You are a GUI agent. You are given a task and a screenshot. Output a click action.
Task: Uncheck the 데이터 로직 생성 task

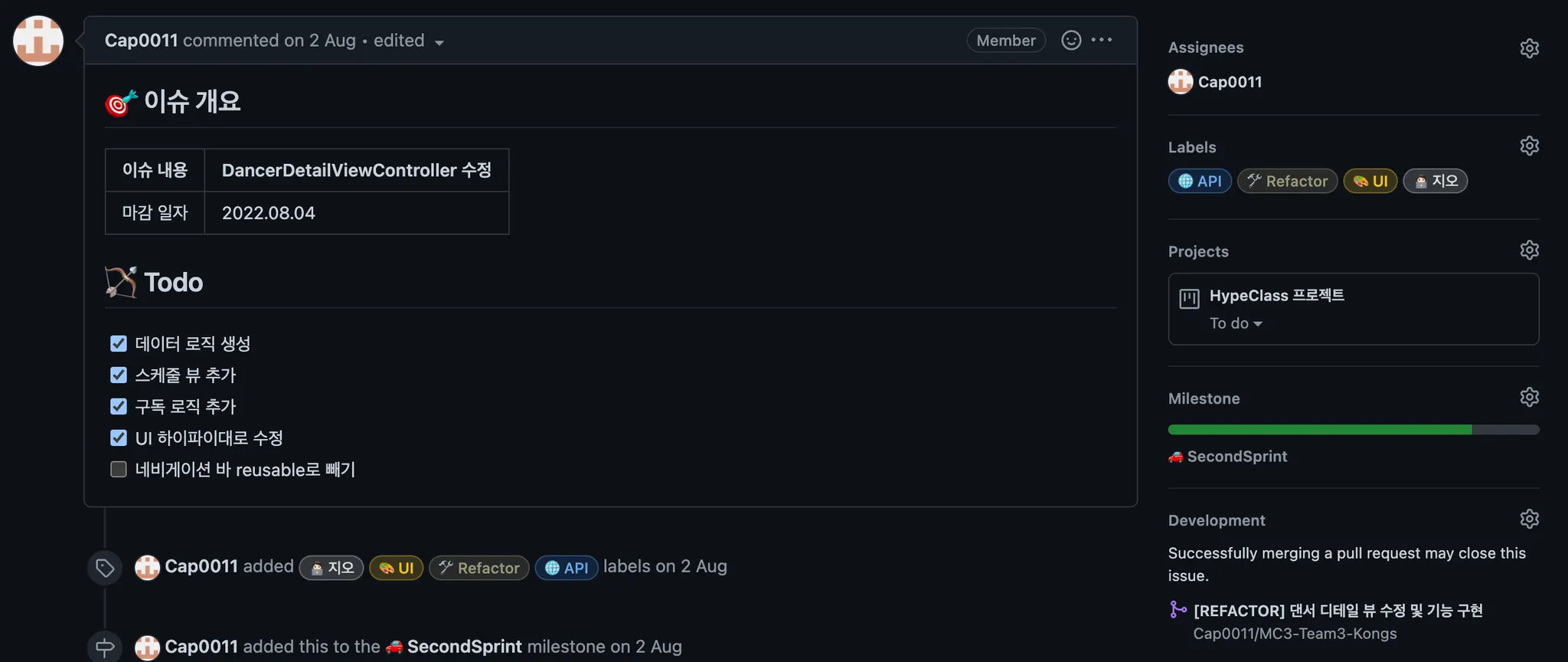(119, 344)
